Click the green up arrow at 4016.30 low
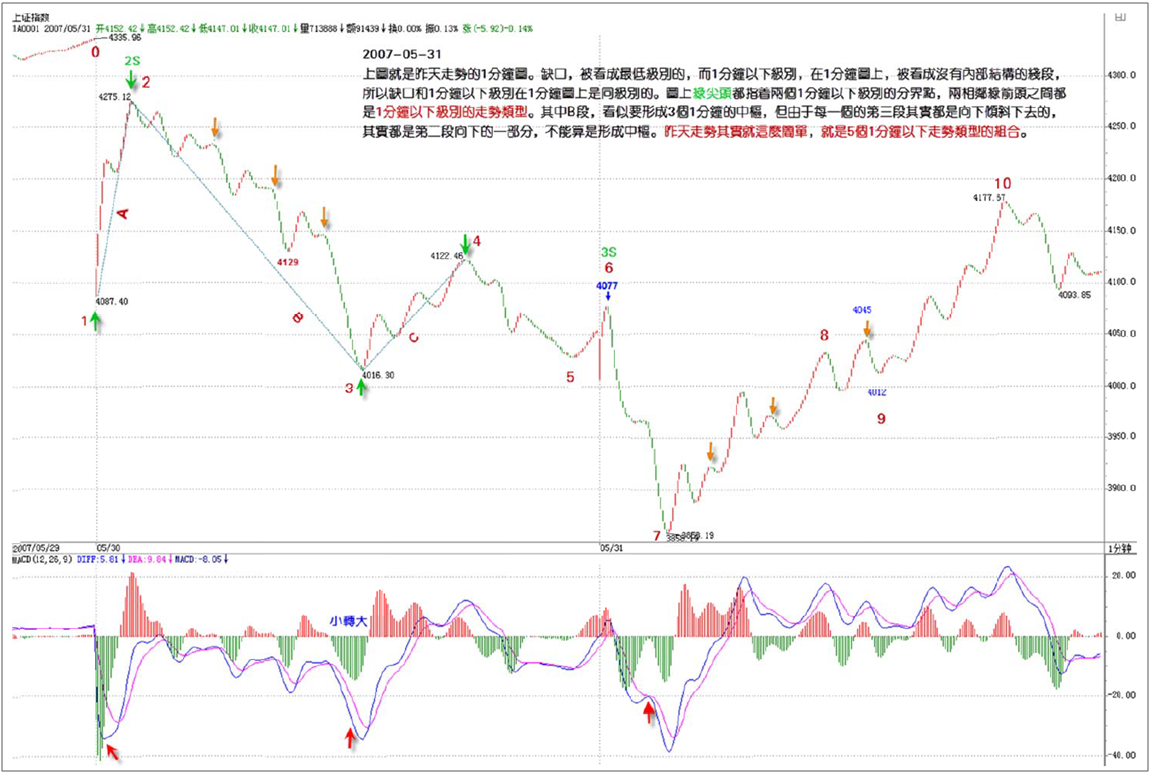The image size is (1150, 774). pyautogui.click(x=362, y=387)
